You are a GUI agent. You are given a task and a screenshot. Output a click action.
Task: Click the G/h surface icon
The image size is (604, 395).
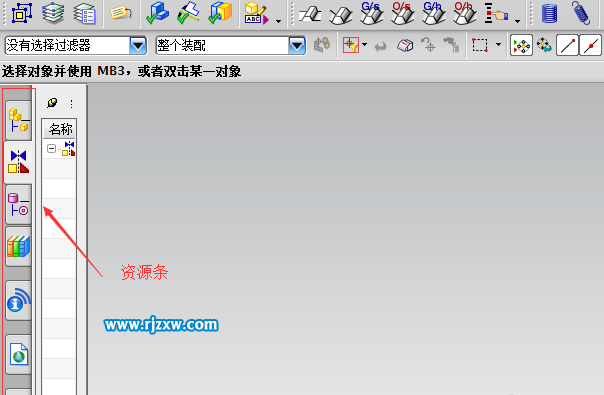(434, 13)
